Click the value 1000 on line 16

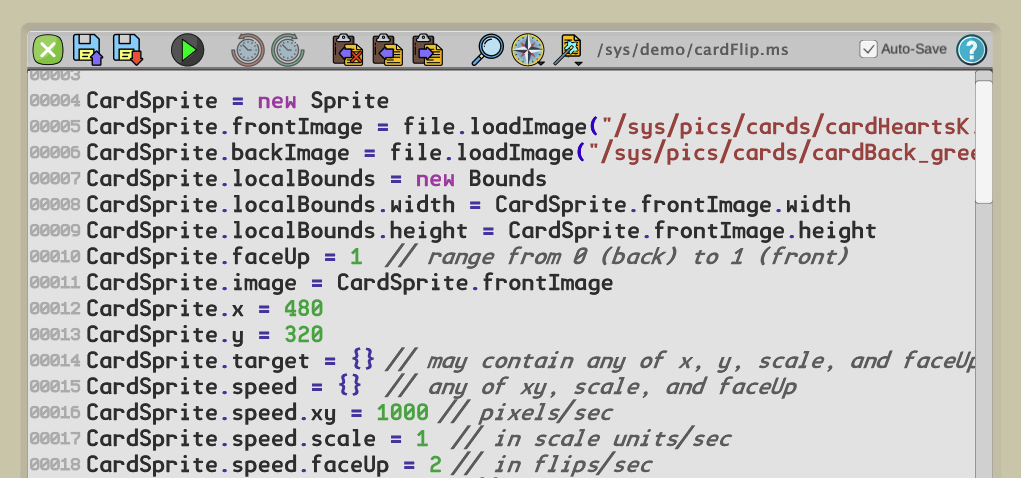[x=402, y=413]
